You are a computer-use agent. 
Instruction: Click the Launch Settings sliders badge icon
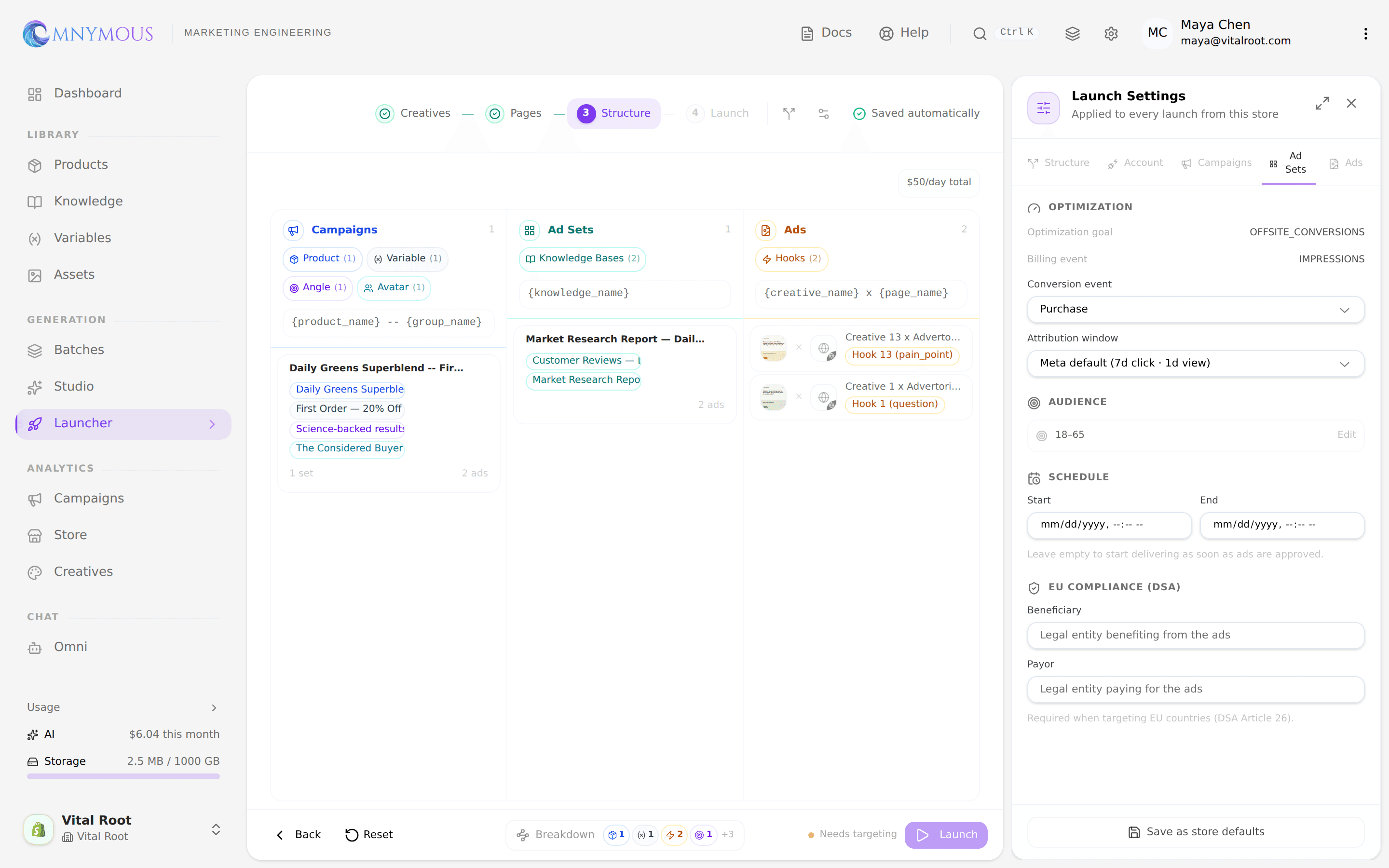click(1044, 108)
